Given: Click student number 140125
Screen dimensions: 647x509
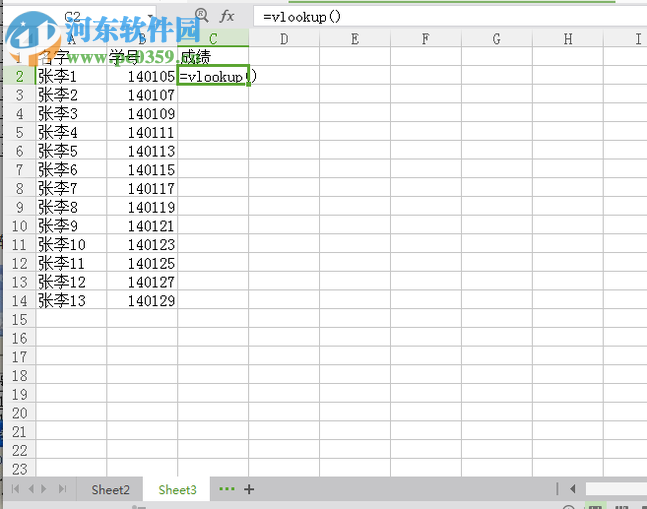Looking at the screenshot, I should 142,263.
